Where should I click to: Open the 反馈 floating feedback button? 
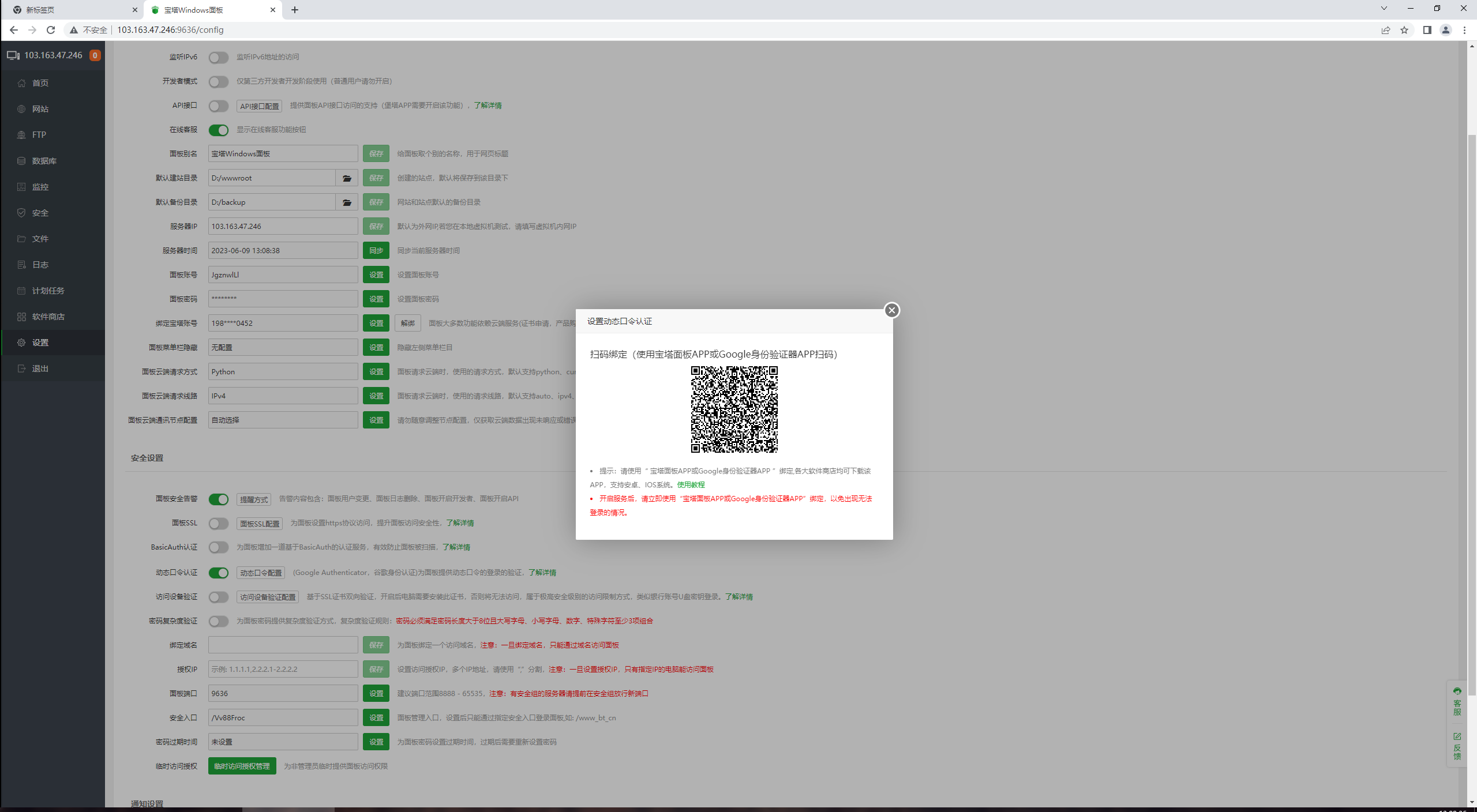pos(1457,746)
